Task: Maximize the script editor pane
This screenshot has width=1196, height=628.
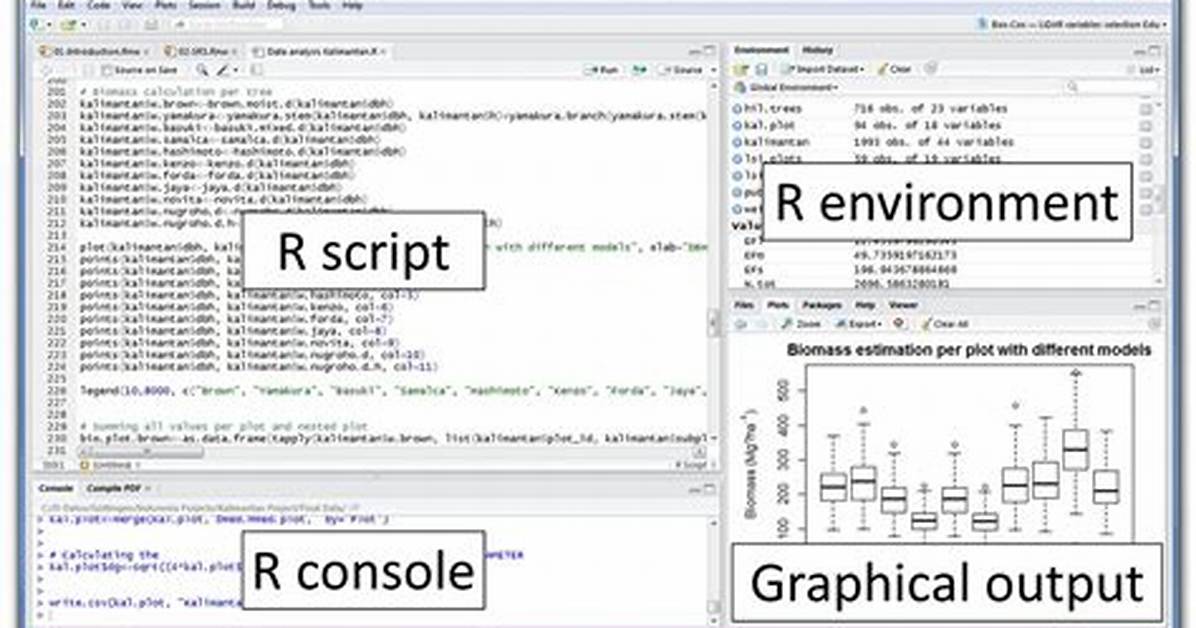Action: tap(709, 50)
